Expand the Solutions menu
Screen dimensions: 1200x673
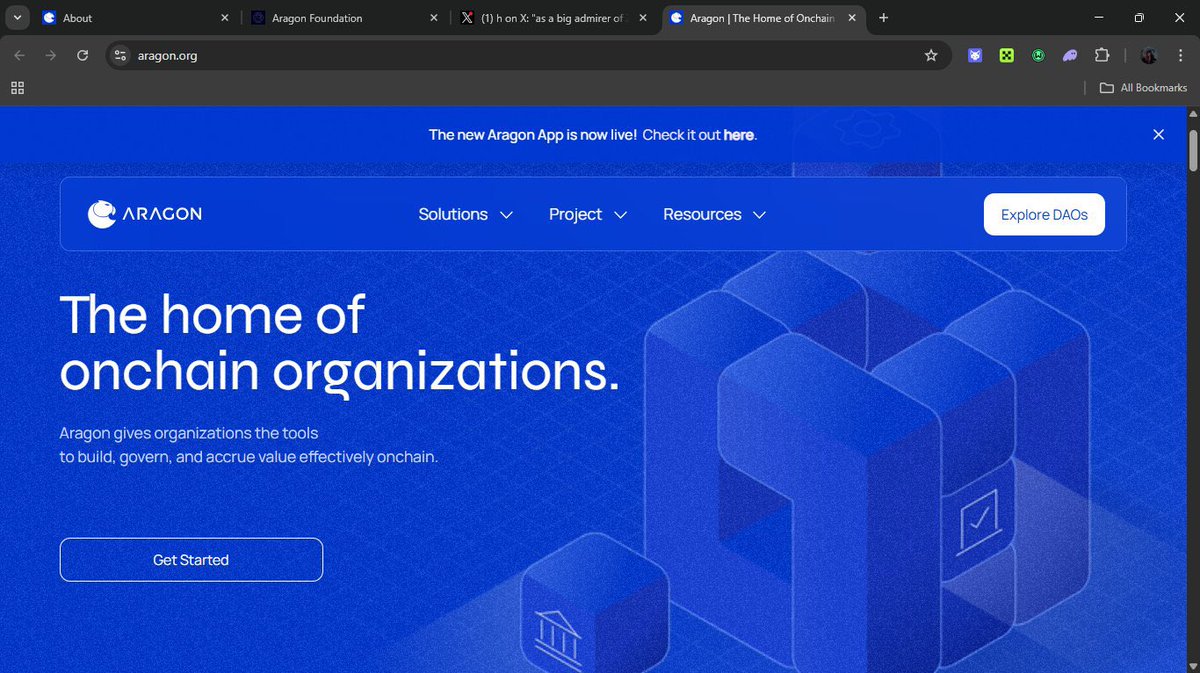coord(466,214)
